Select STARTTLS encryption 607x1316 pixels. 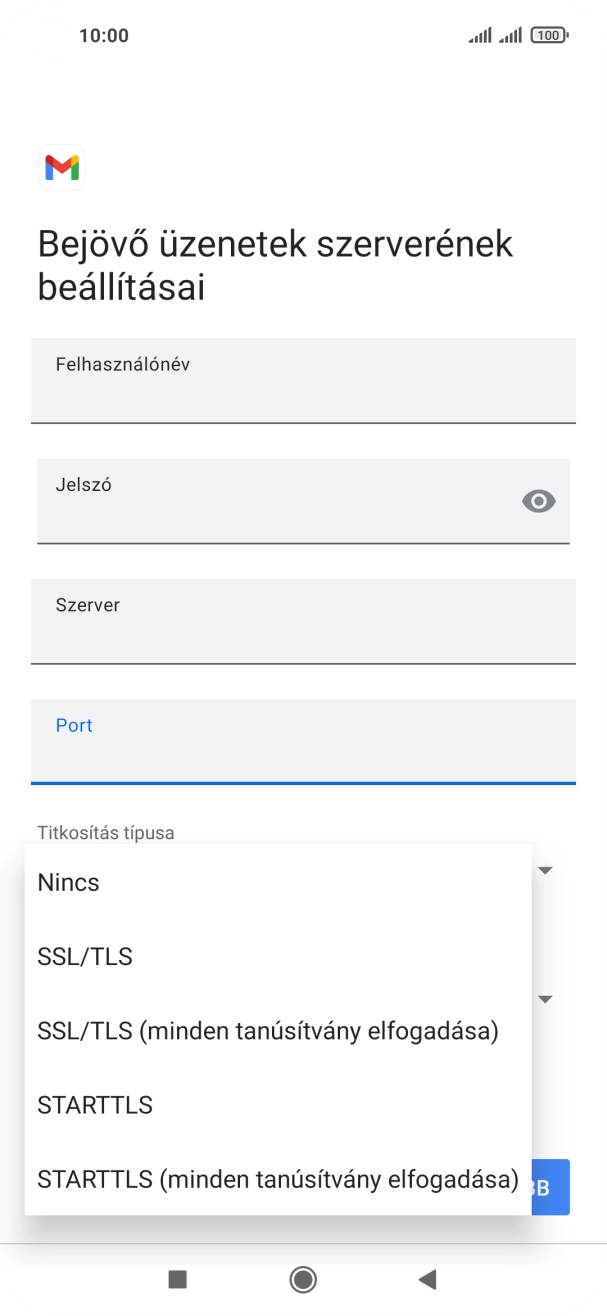95,1104
